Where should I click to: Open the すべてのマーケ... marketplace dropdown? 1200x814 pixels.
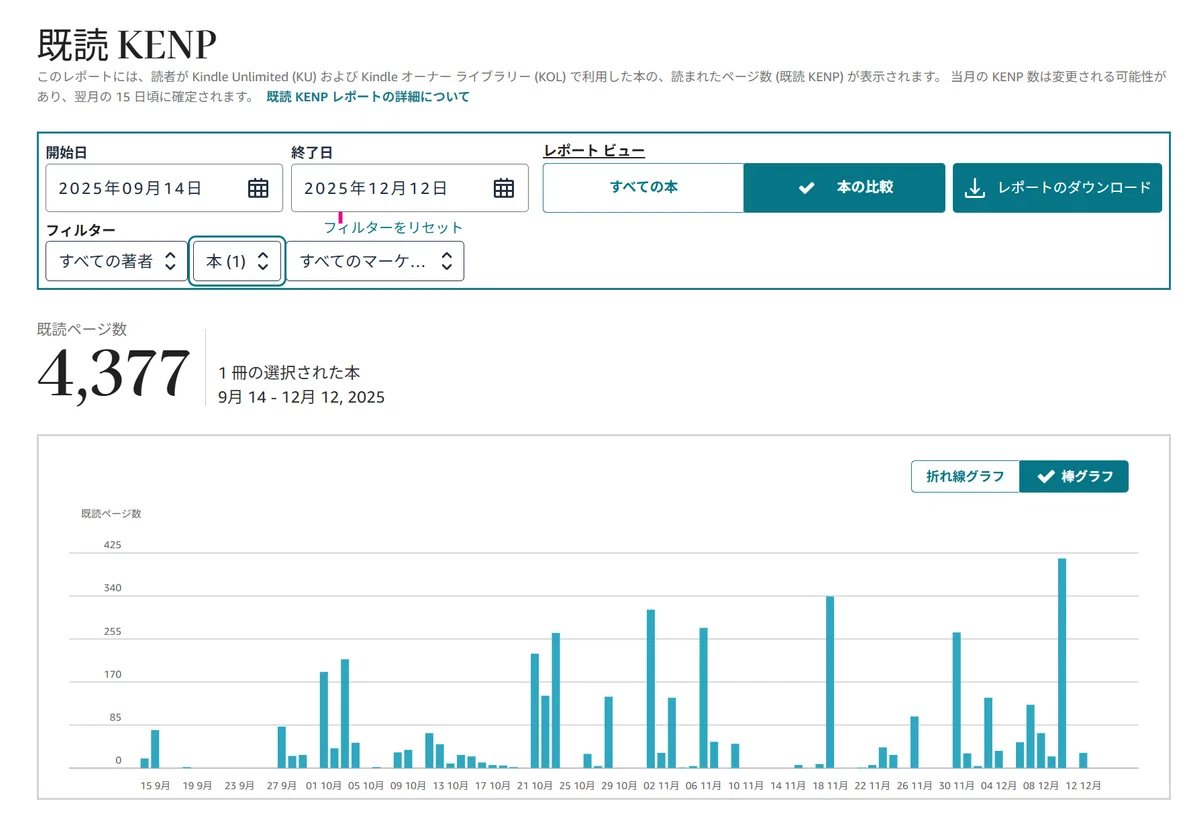pyautogui.click(x=375, y=261)
